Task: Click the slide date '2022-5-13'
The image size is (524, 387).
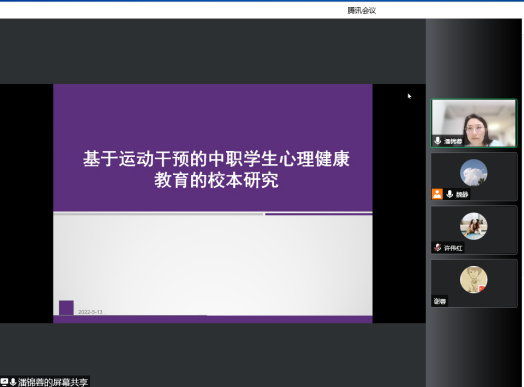Action: pos(90,312)
